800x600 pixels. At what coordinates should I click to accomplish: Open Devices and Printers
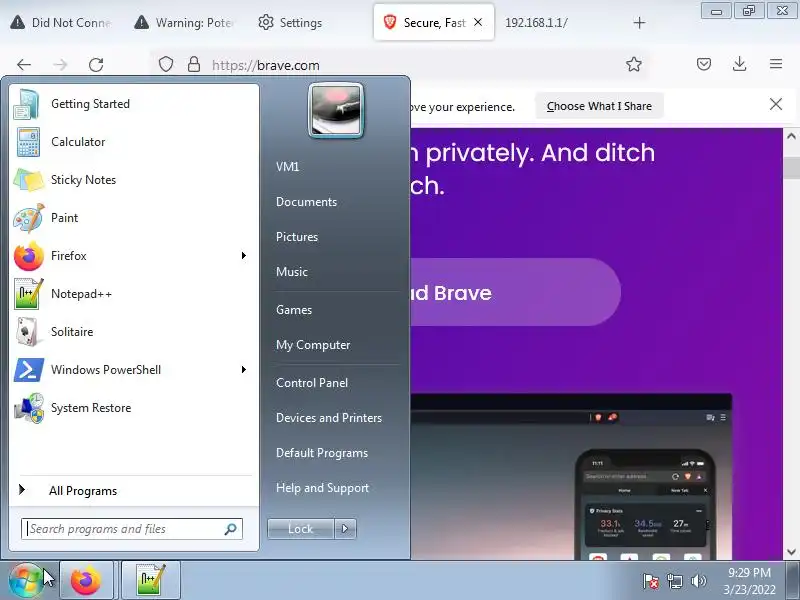(329, 418)
